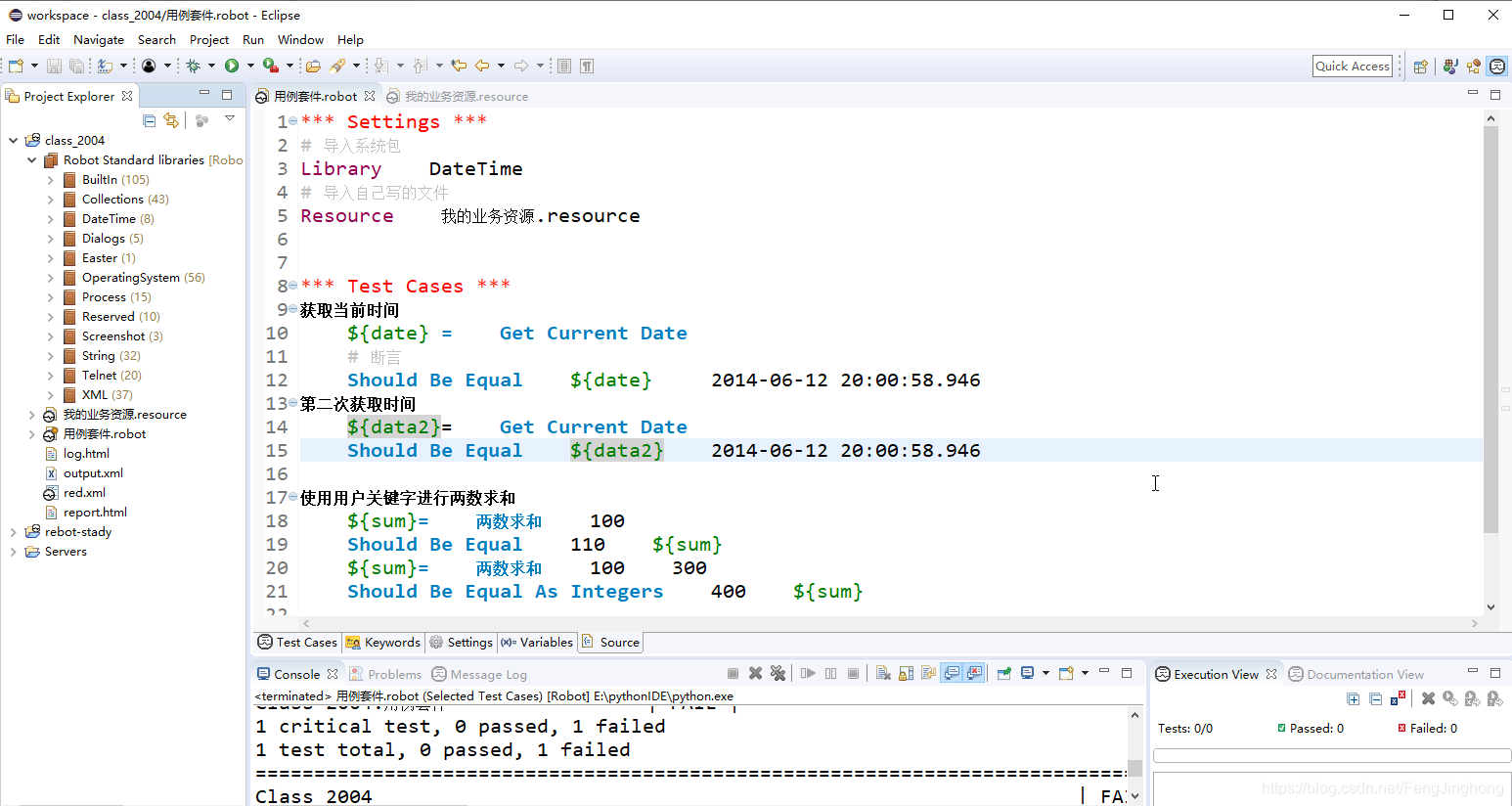
Task: Toggle Show Console on standard output
Action: [952, 673]
